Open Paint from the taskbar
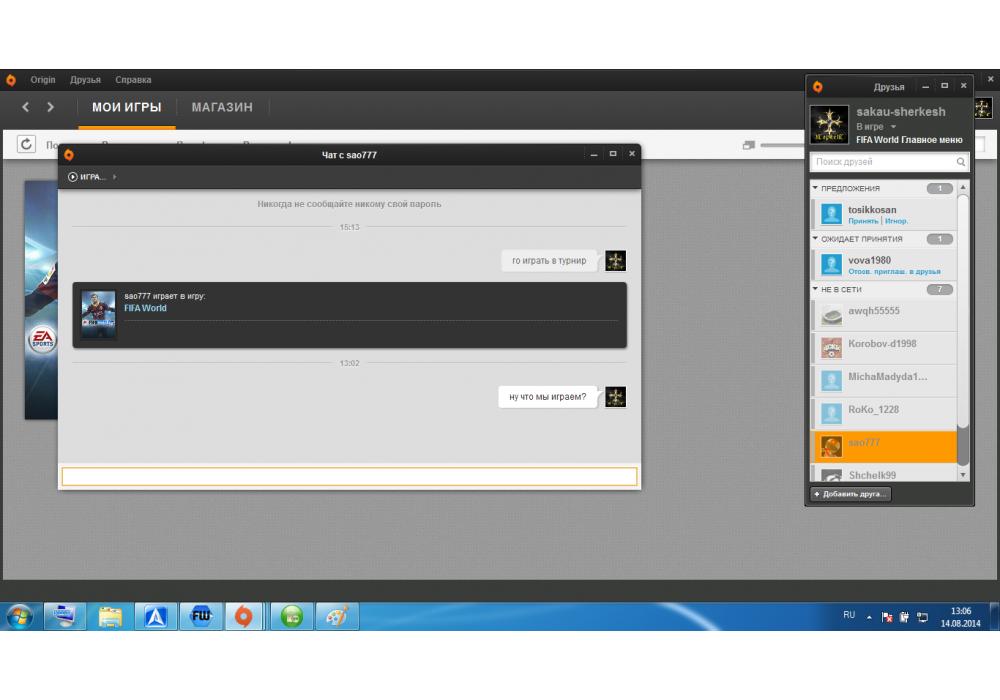 point(337,616)
